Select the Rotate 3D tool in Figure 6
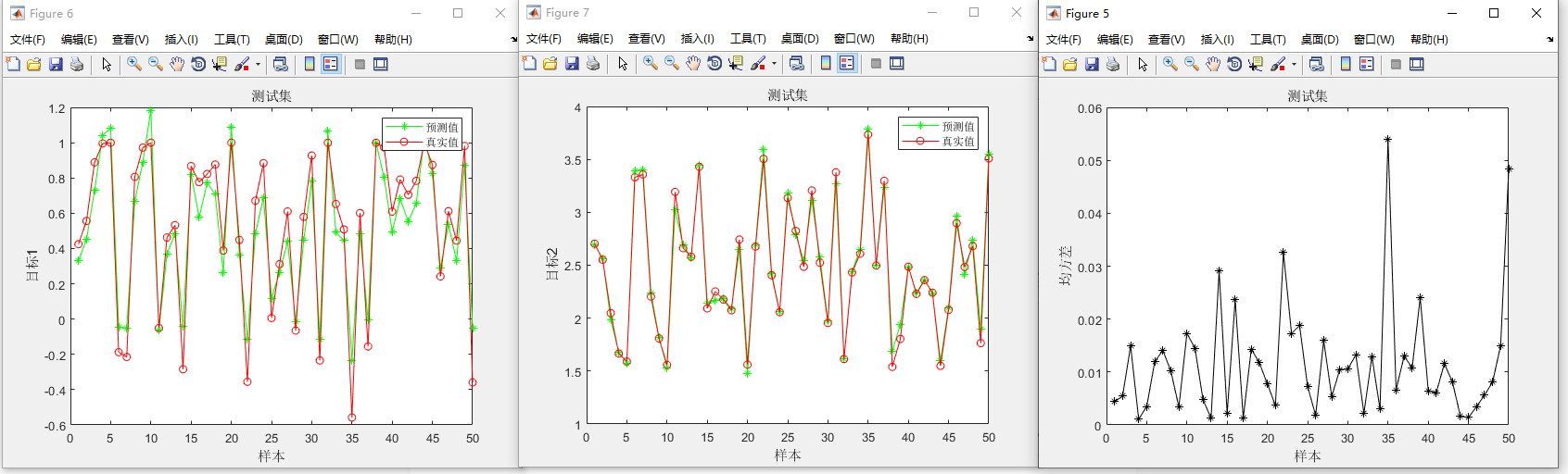This screenshot has width=1568, height=474. coord(198,64)
